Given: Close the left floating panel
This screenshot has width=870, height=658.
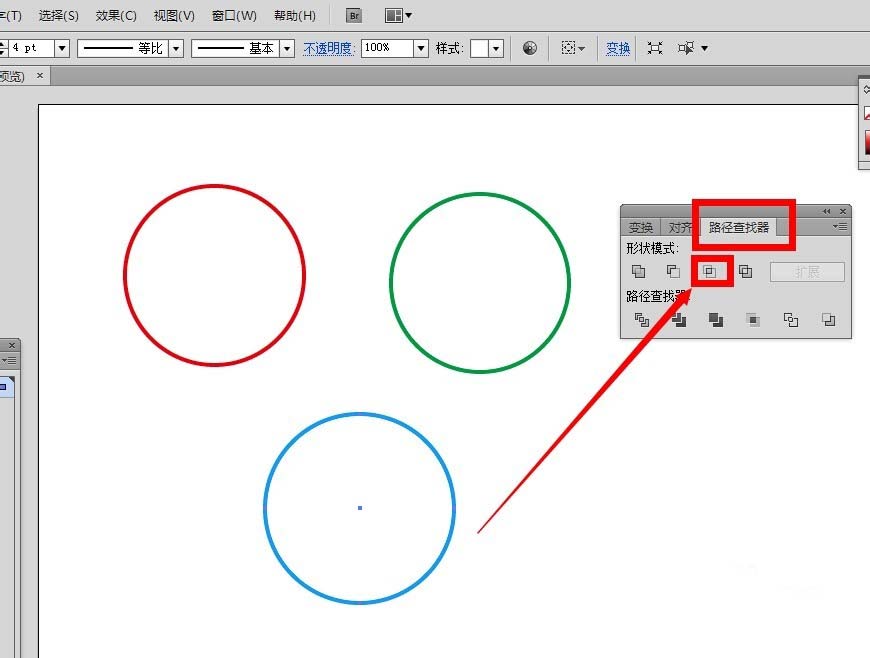Looking at the screenshot, I should click(x=12, y=345).
